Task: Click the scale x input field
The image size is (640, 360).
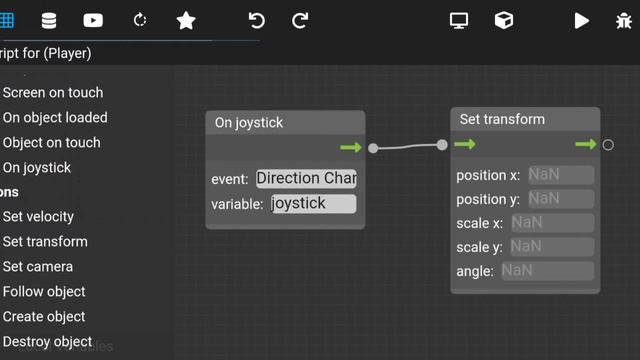Action: [x=553, y=223]
